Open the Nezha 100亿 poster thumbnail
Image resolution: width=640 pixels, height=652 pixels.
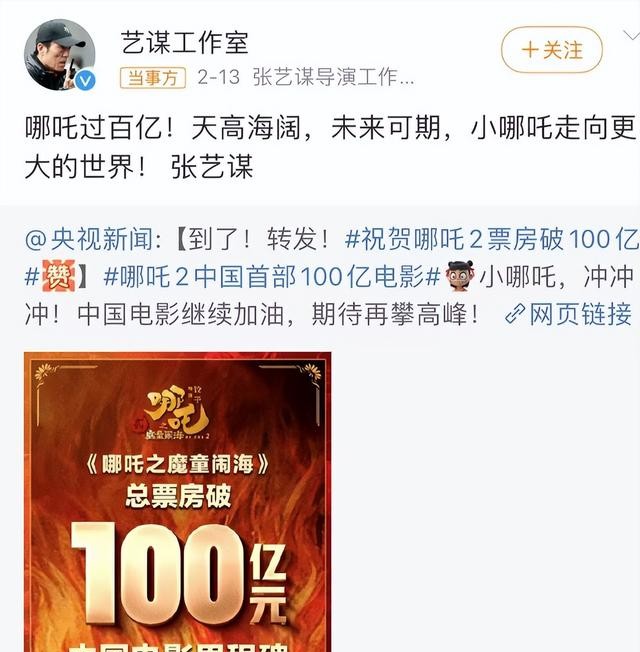click(178, 502)
